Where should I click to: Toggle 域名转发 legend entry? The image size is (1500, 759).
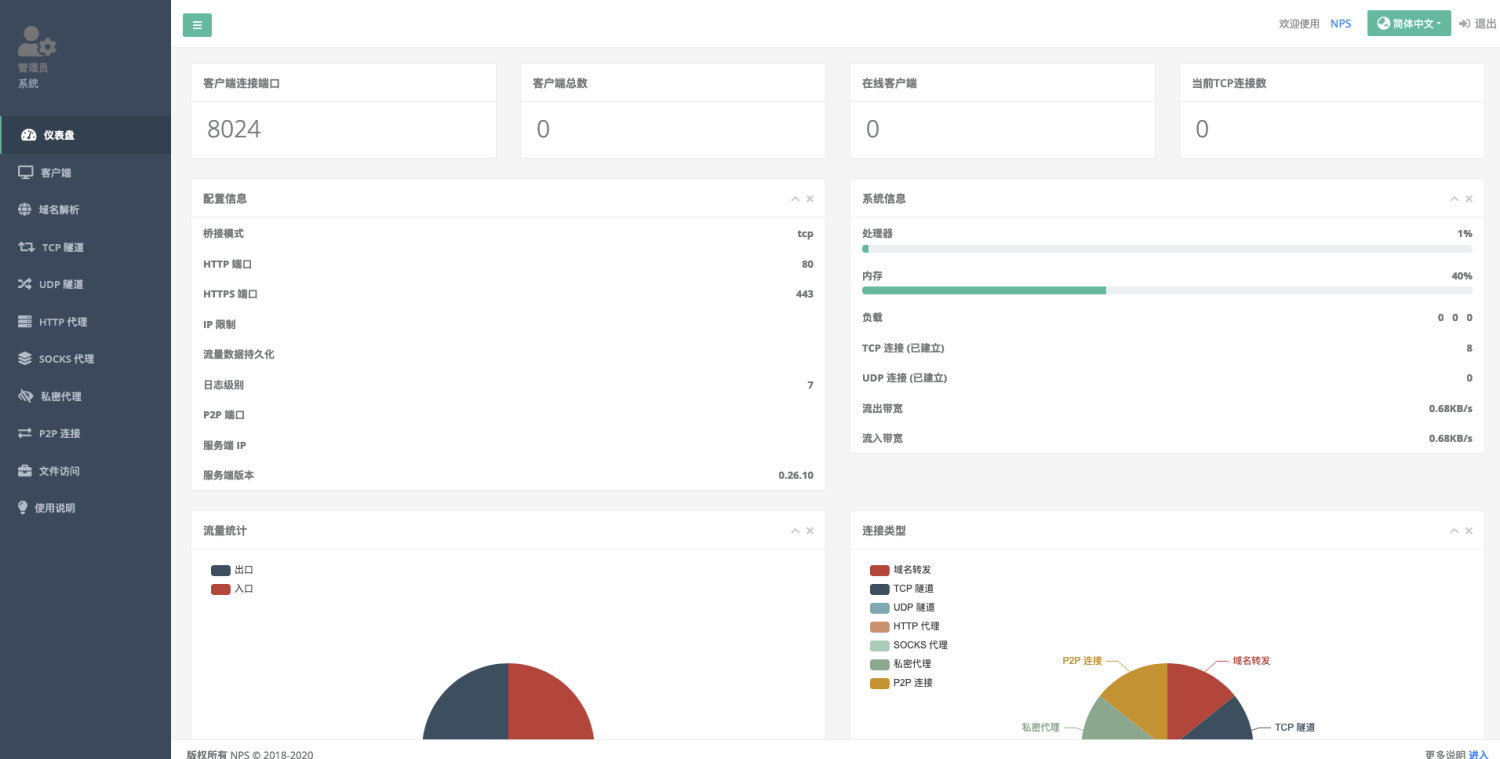(900, 570)
